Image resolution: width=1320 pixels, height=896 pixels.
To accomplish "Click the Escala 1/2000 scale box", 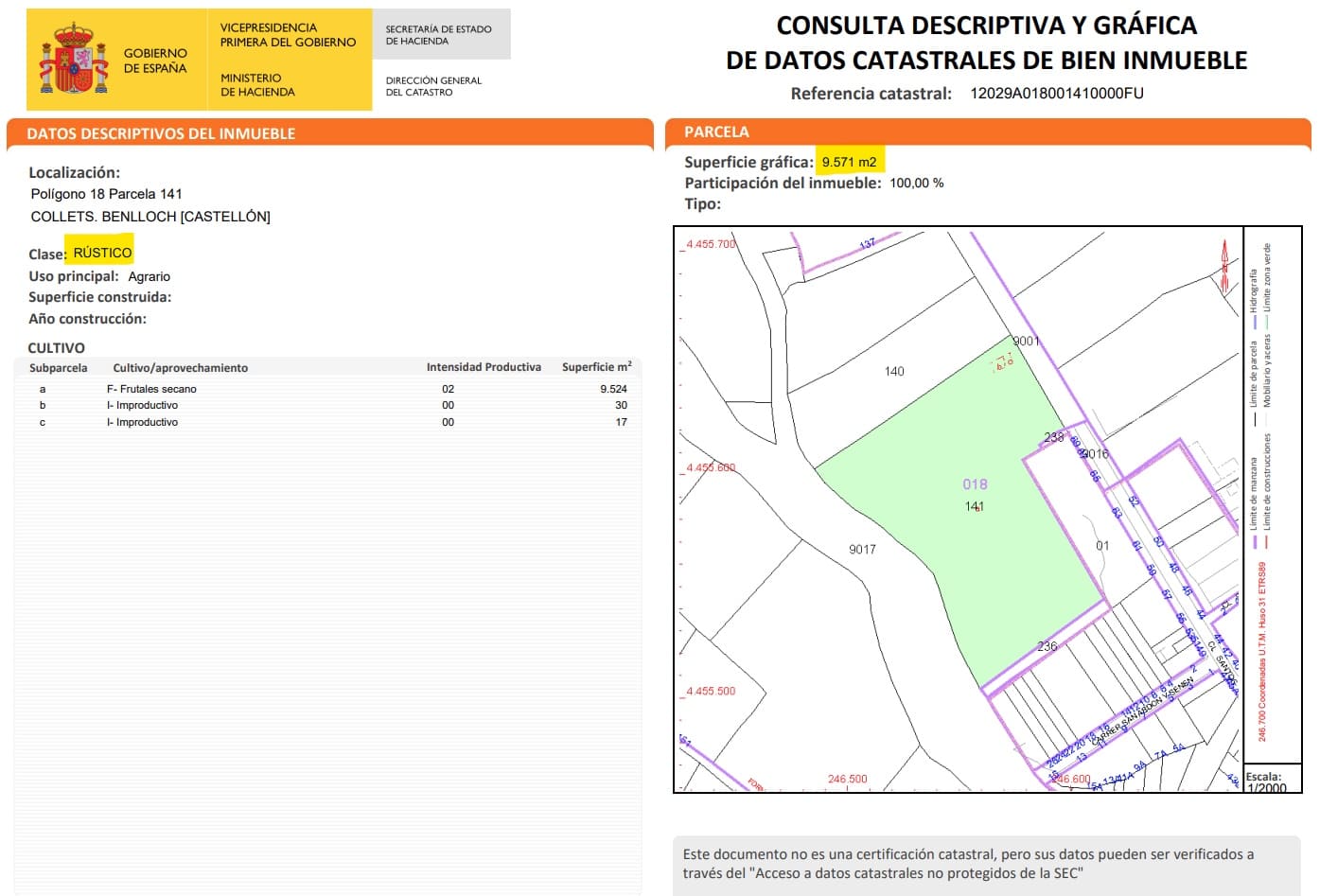I will [1266, 782].
